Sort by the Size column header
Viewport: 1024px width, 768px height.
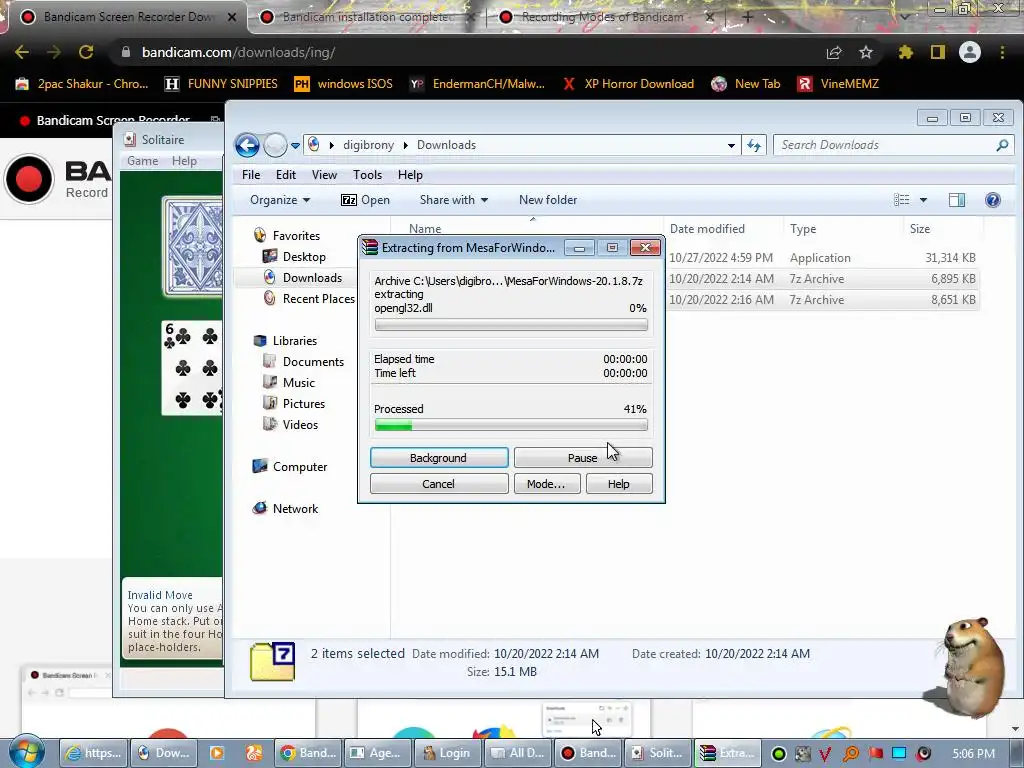[x=920, y=229]
